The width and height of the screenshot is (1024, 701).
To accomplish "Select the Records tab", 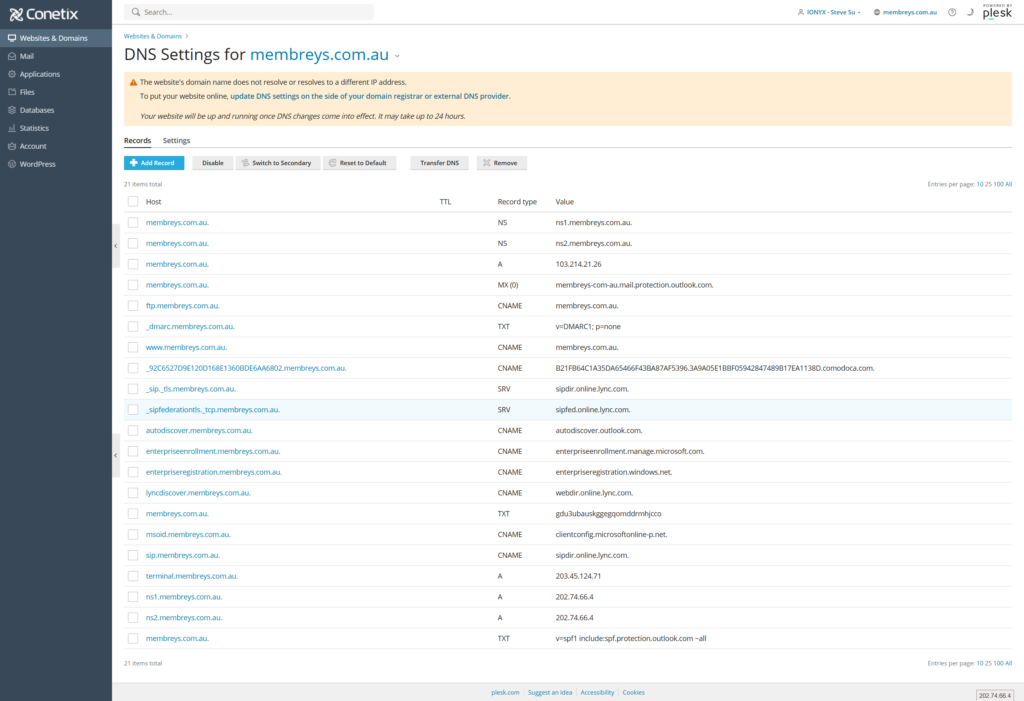I will [x=137, y=140].
